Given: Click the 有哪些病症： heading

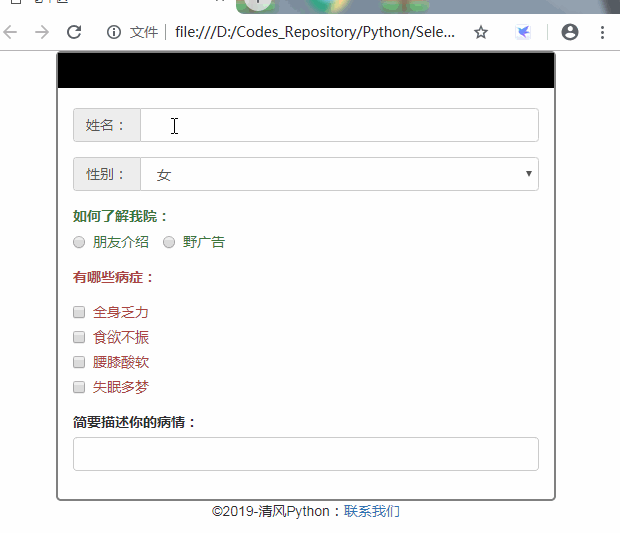Looking at the screenshot, I should coord(113,277).
